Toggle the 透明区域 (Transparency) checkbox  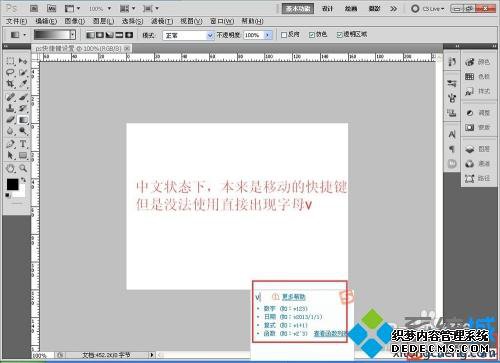point(339,35)
